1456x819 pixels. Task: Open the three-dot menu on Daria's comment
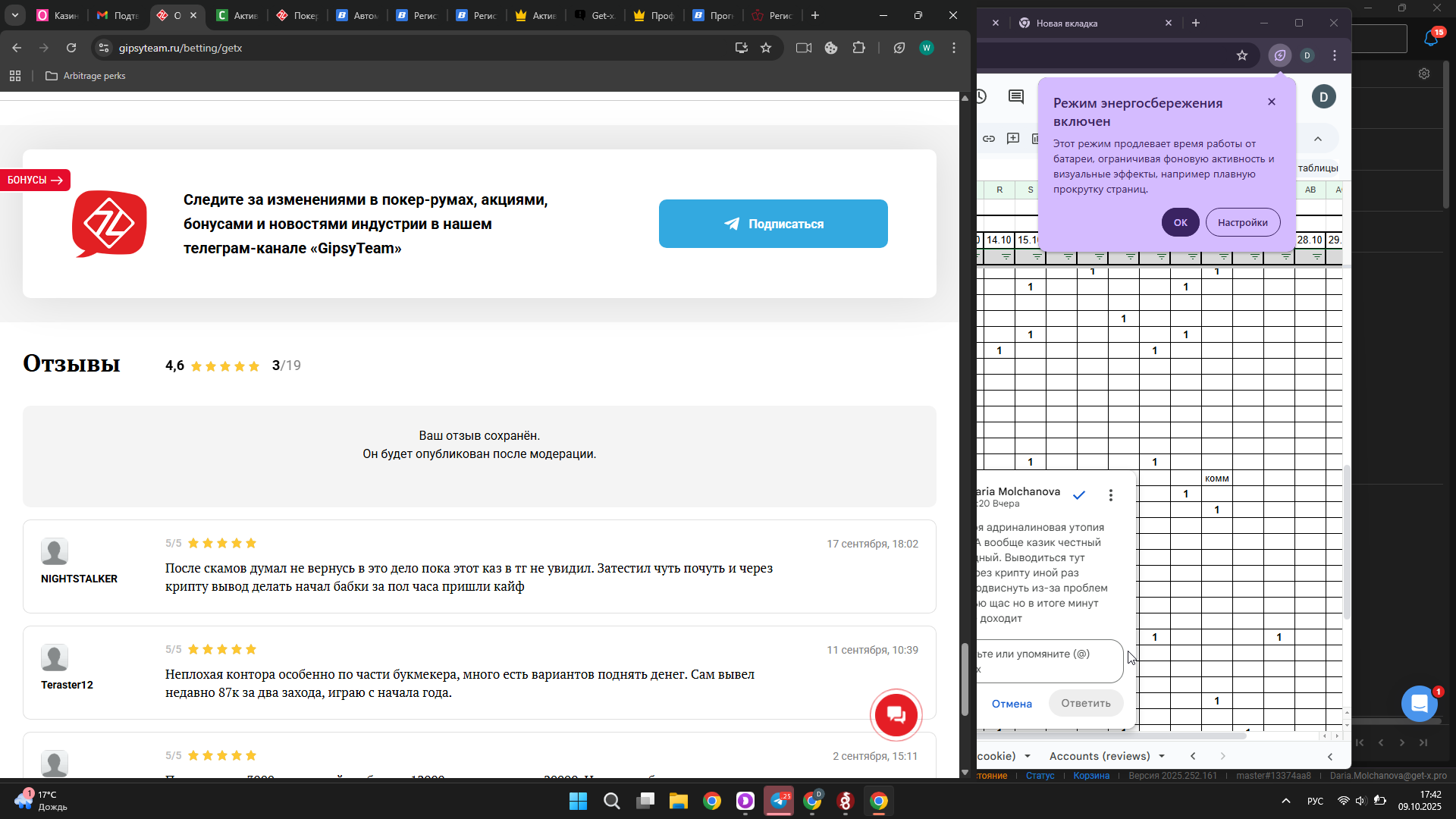click(1111, 495)
